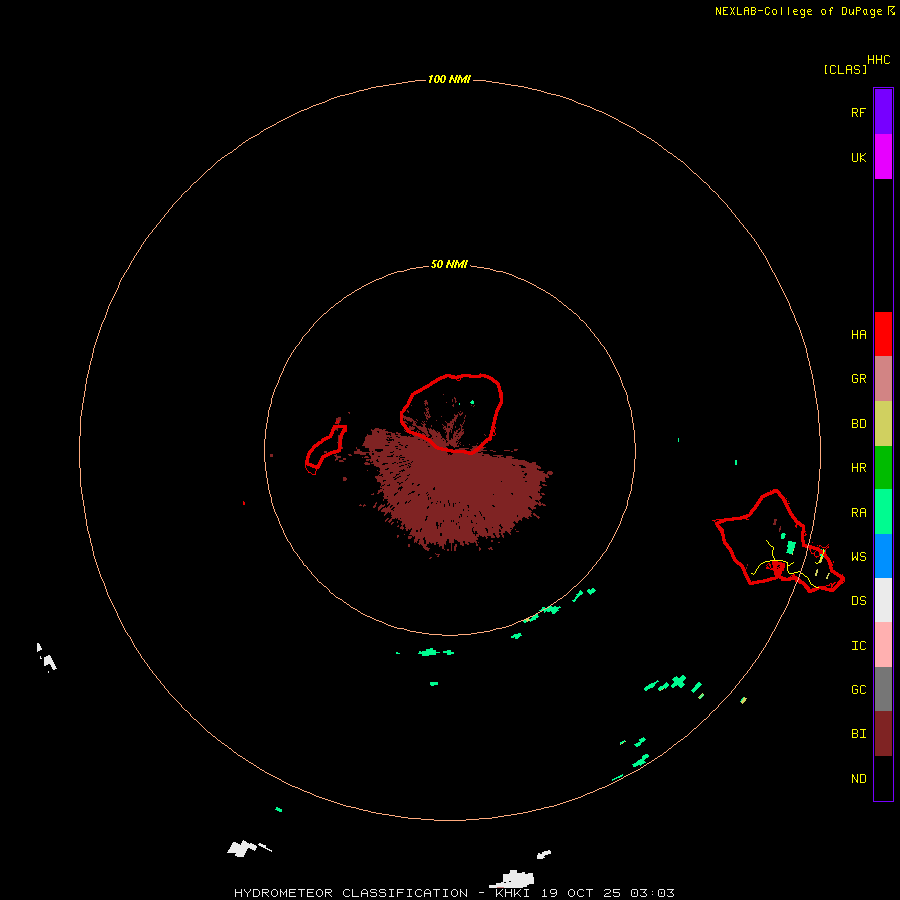Viewport: 900px width, 900px height.
Task: Click the HA legend label
Action: tap(858, 335)
